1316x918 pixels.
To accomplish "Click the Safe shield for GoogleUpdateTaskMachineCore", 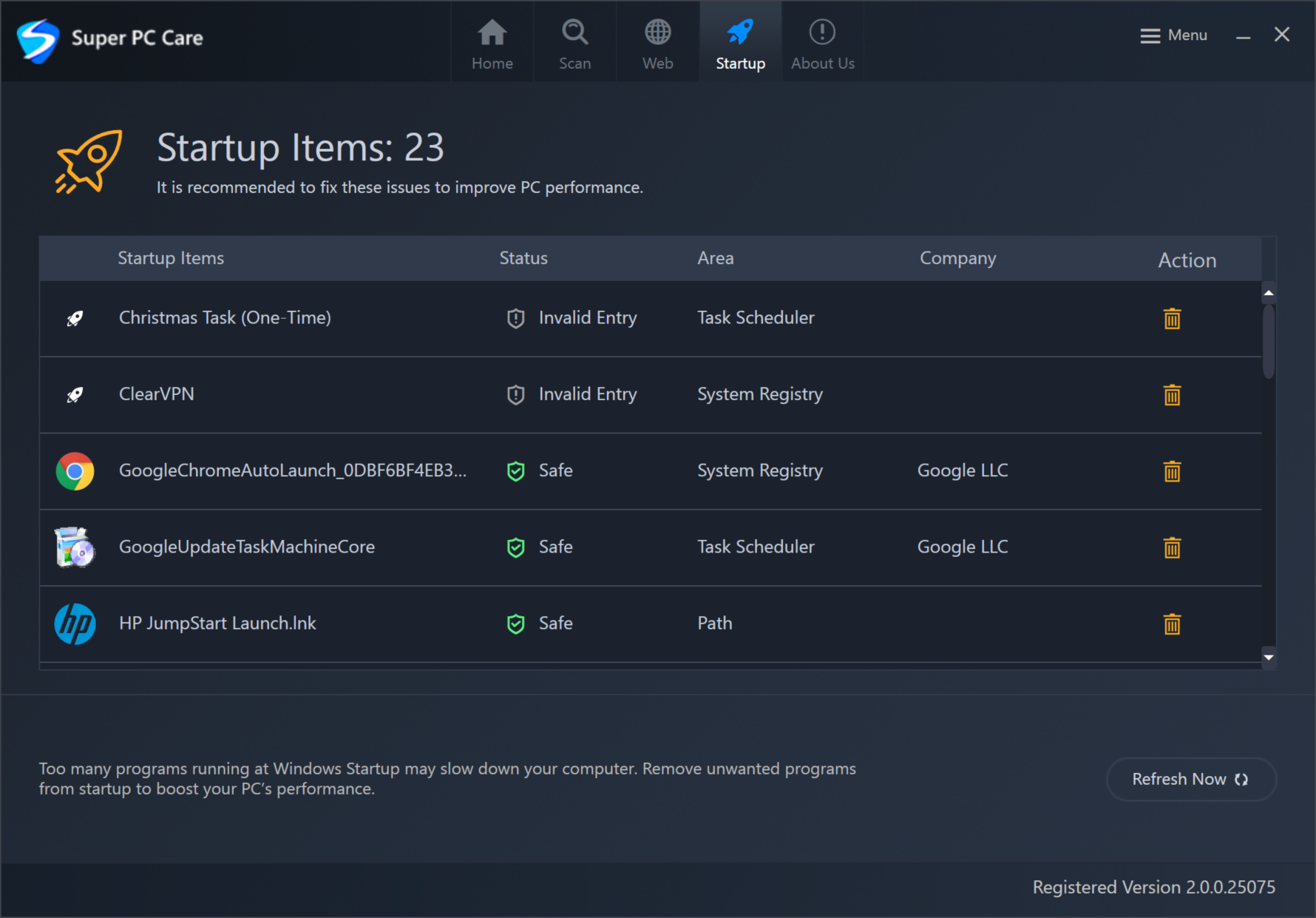I will [x=516, y=547].
